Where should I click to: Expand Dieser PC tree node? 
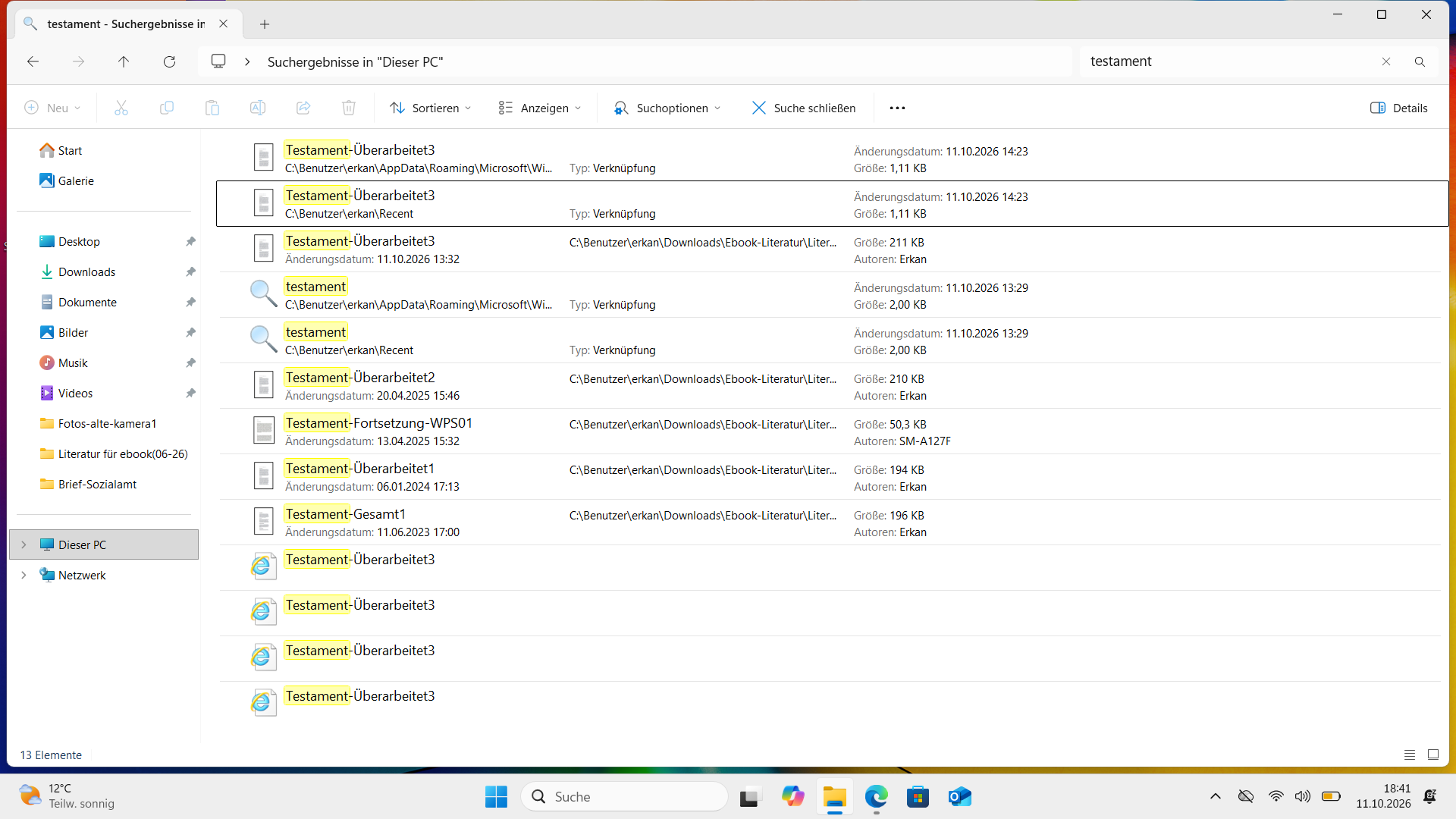coord(24,544)
